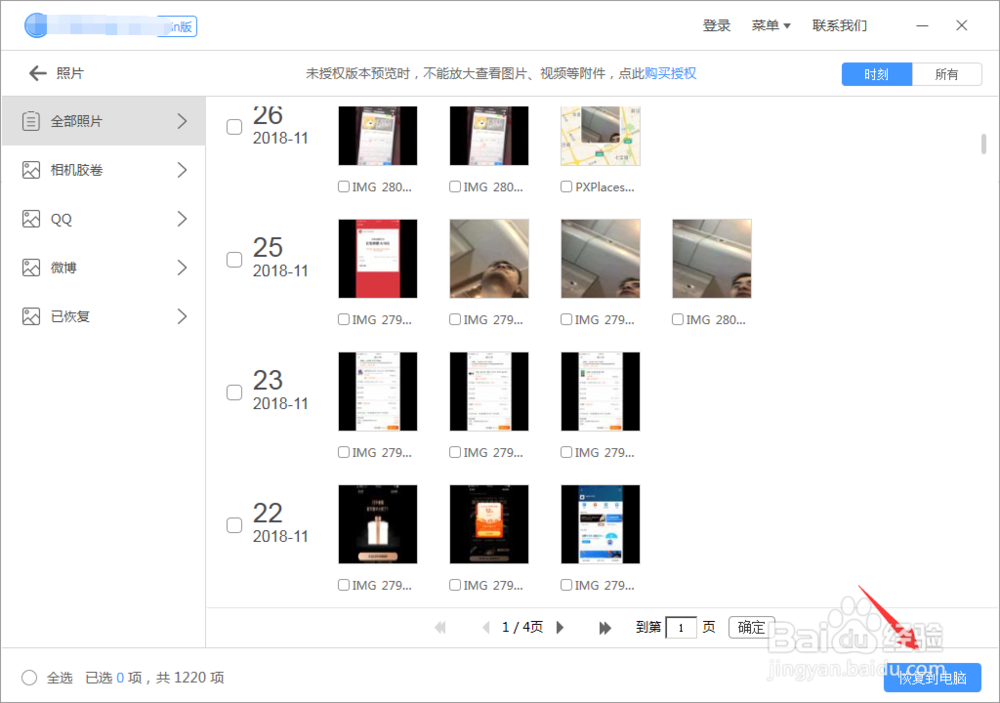Check the checkbox for date group 26 2018-11

coord(233,126)
